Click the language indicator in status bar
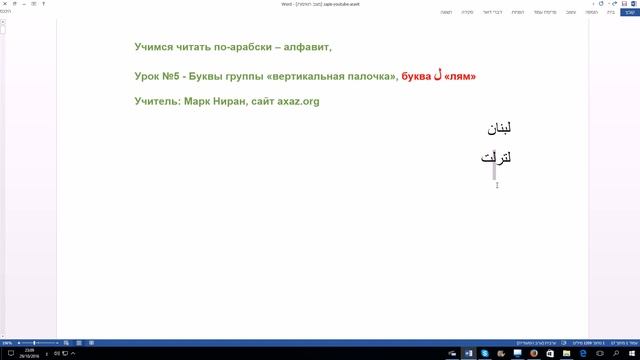Viewport: 640px width, 360px height. (x=536, y=343)
